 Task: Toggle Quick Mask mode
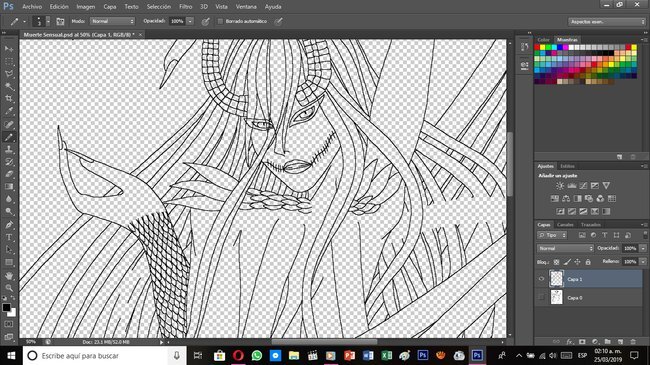[x=9, y=324]
